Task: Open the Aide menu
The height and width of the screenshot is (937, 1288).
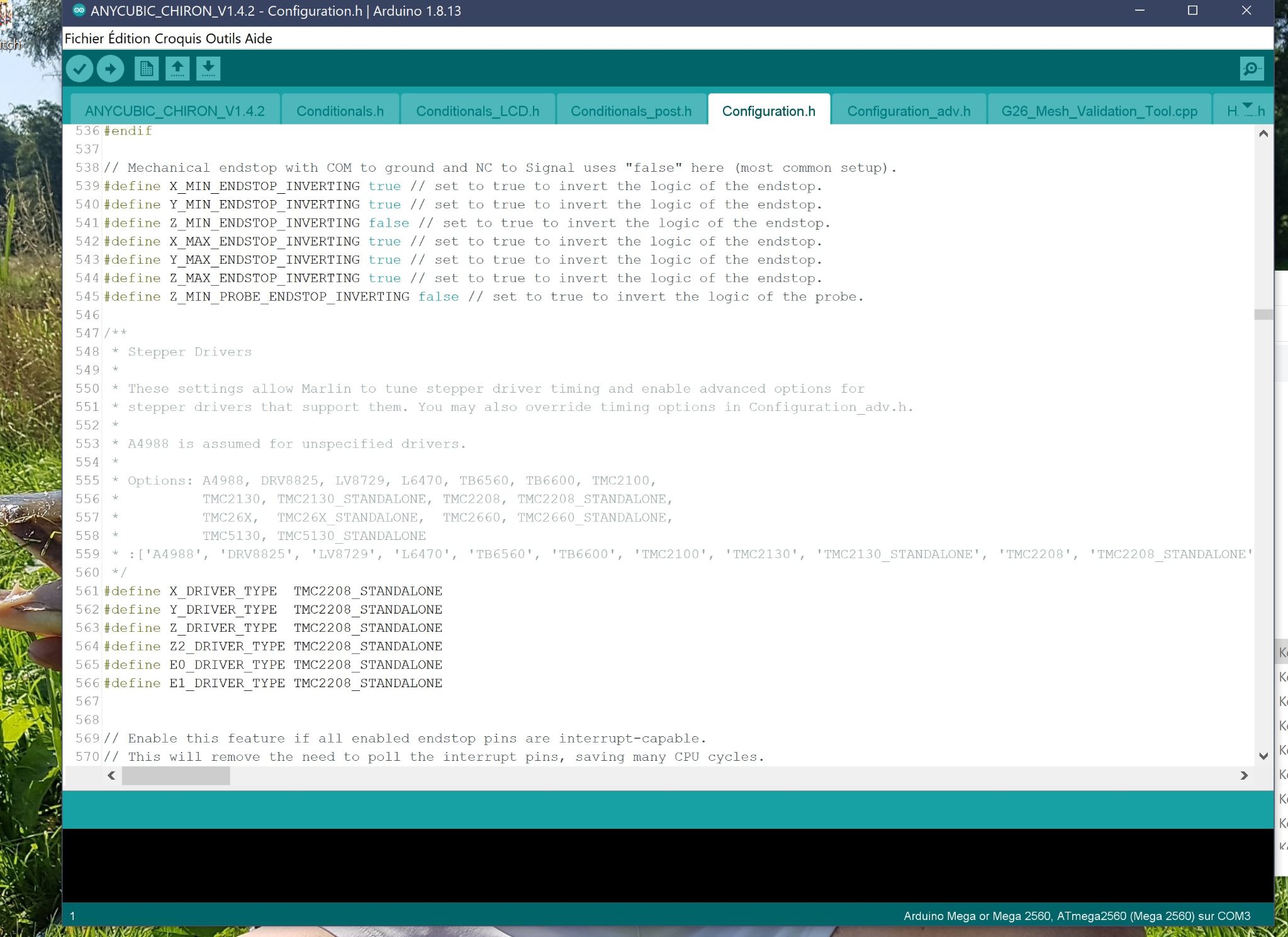Action: pyautogui.click(x=259, y=38)
